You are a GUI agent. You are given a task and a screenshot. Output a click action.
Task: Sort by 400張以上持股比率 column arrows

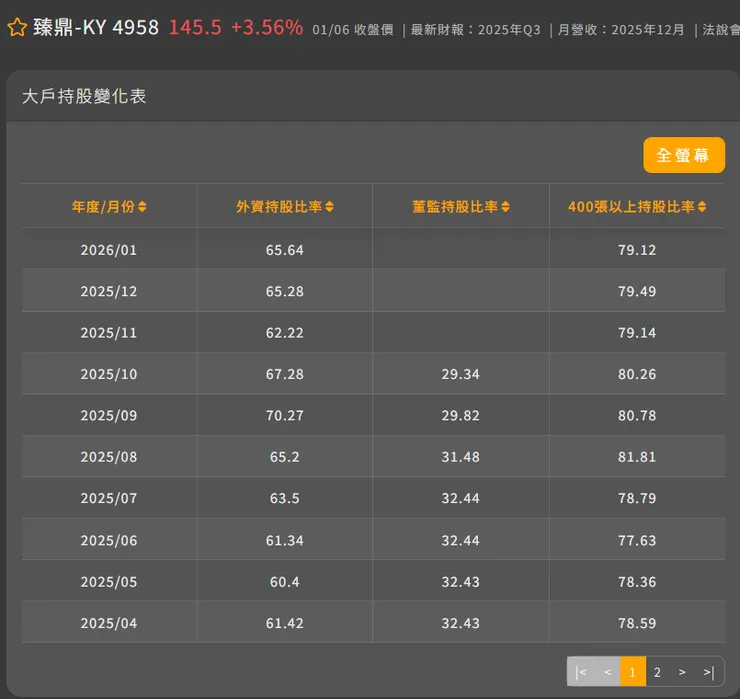702,207
